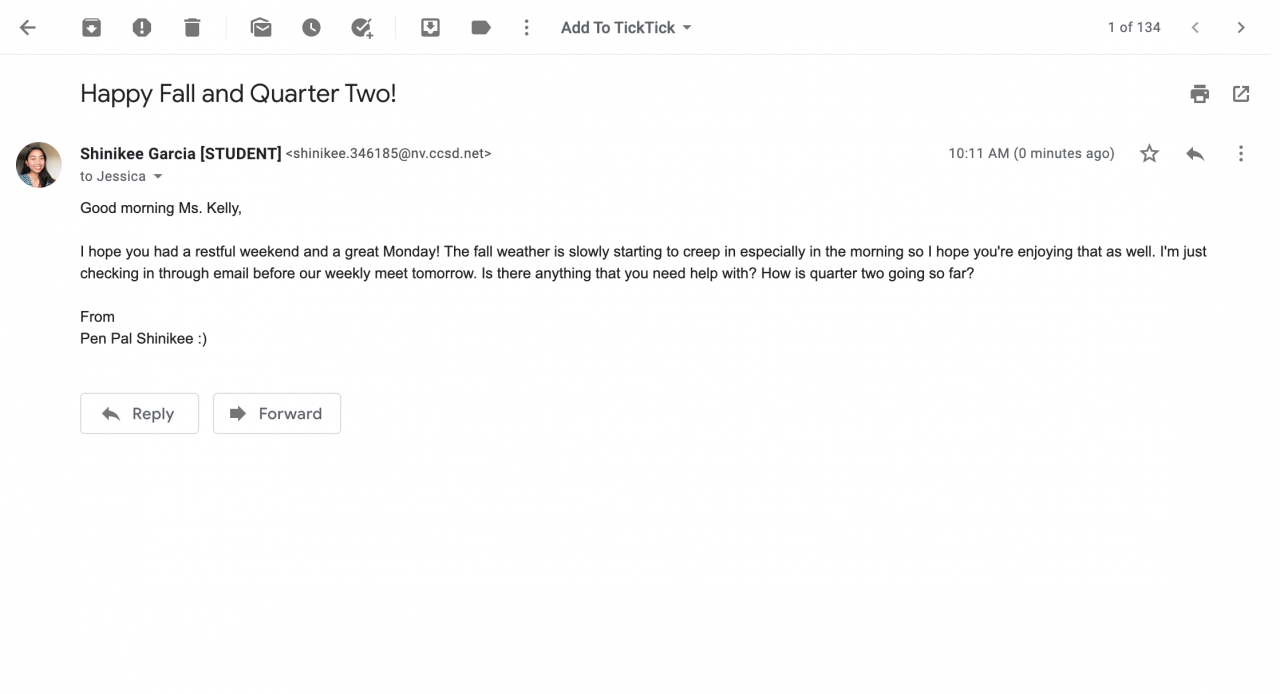The width and height of the screenshot is (1280, 694).
Task: Delete this email with the trash icon
Action: point(192,28)
